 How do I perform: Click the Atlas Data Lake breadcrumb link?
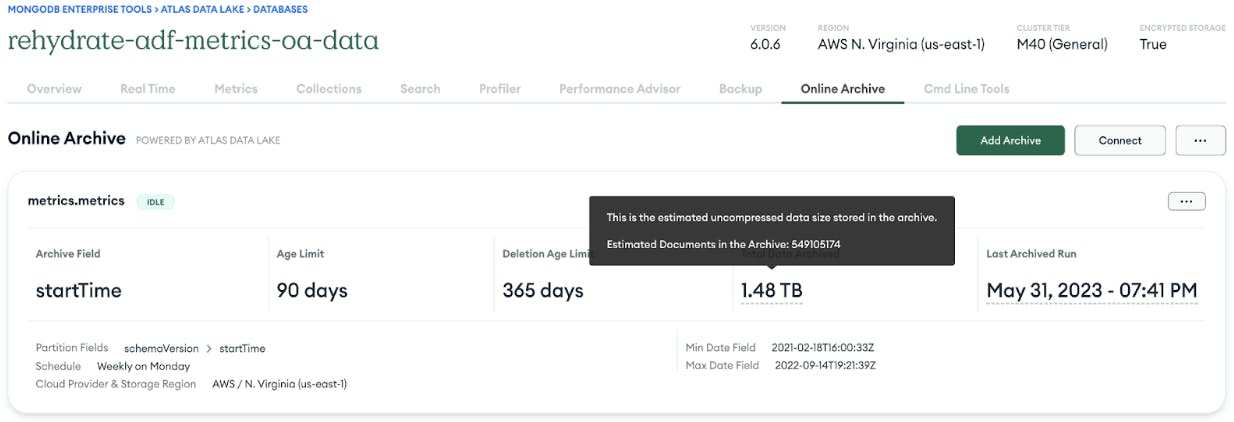point(206,9)
